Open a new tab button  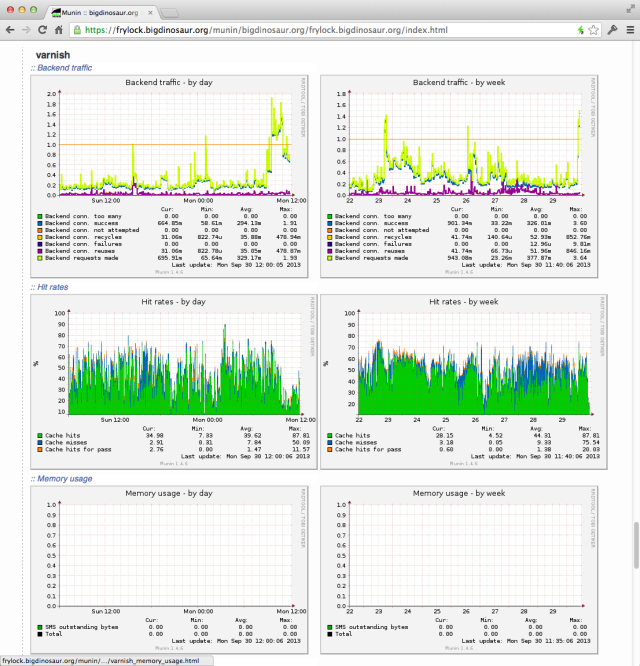[x=169, y=13]
